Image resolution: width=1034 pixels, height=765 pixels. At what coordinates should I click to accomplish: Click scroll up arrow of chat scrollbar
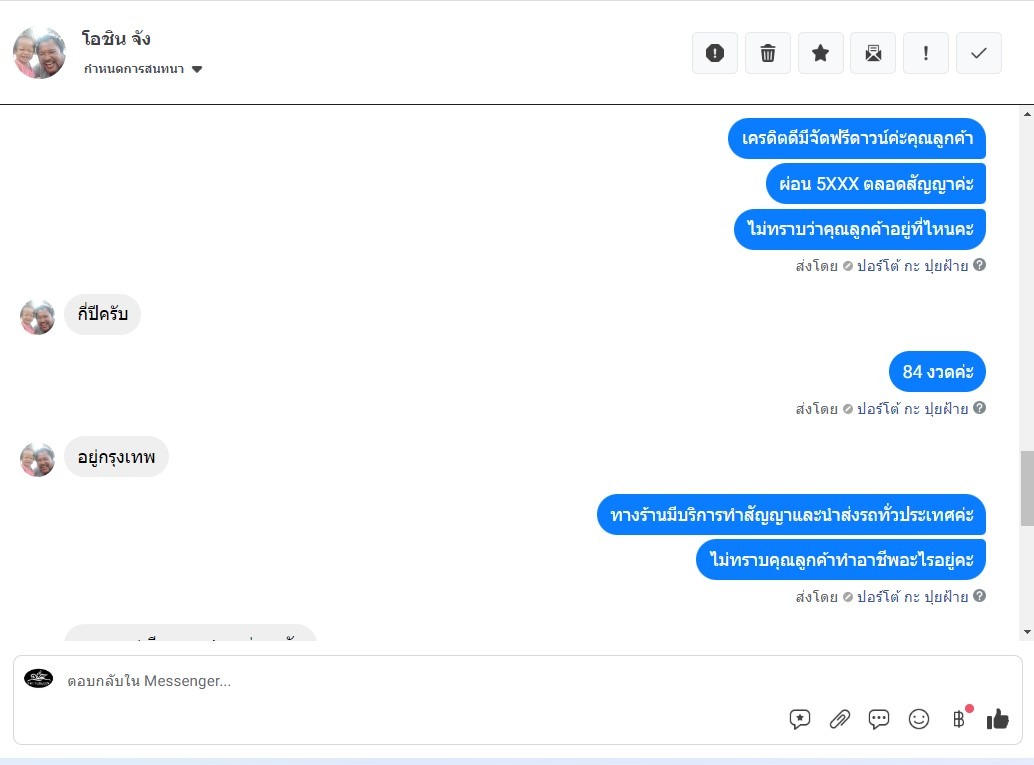(x=1027, y=114)
